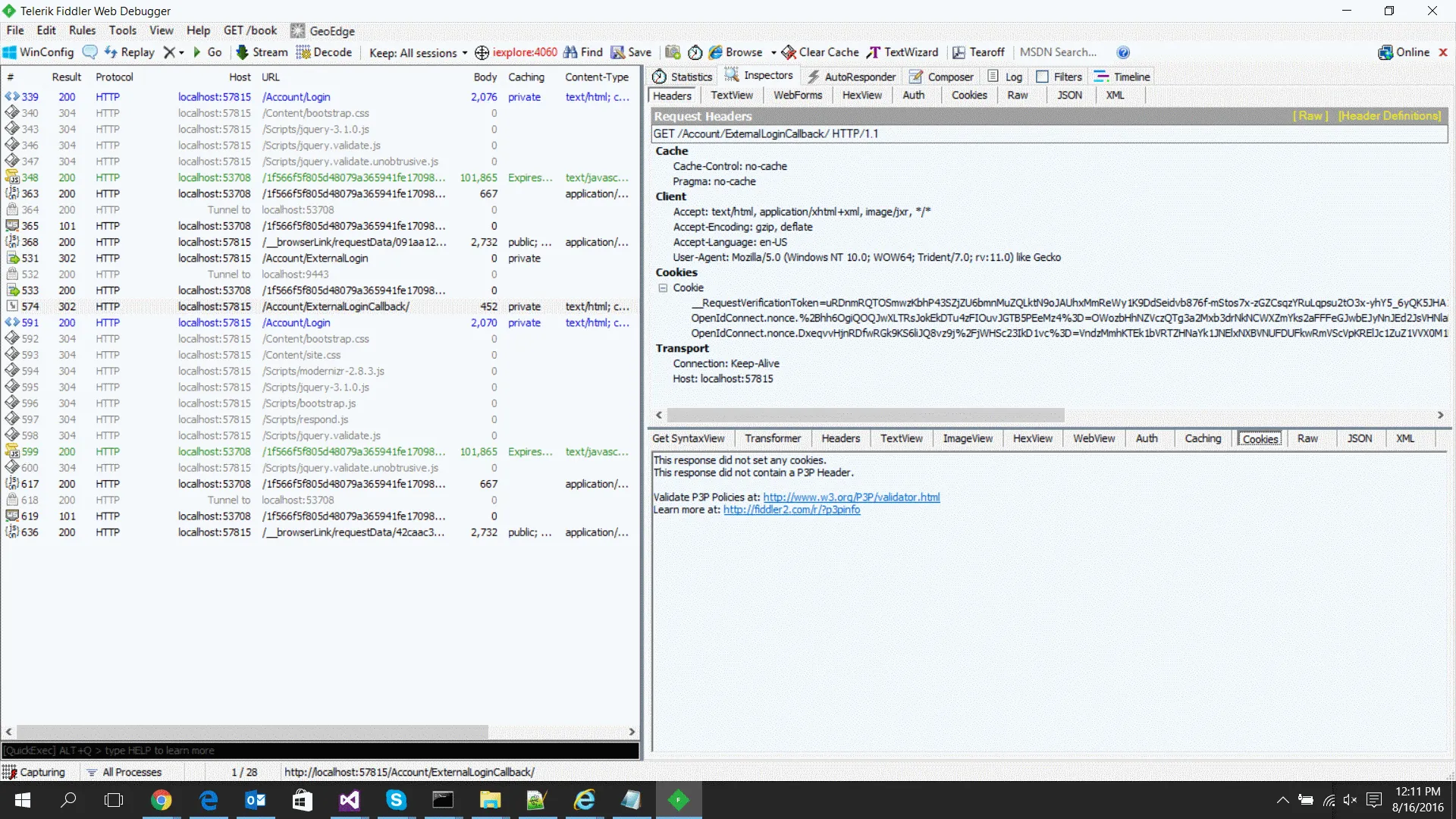Screen dimensions: 1456x819
Task: Click the request headers horizontal scrollbar
Action: (864, 415)
